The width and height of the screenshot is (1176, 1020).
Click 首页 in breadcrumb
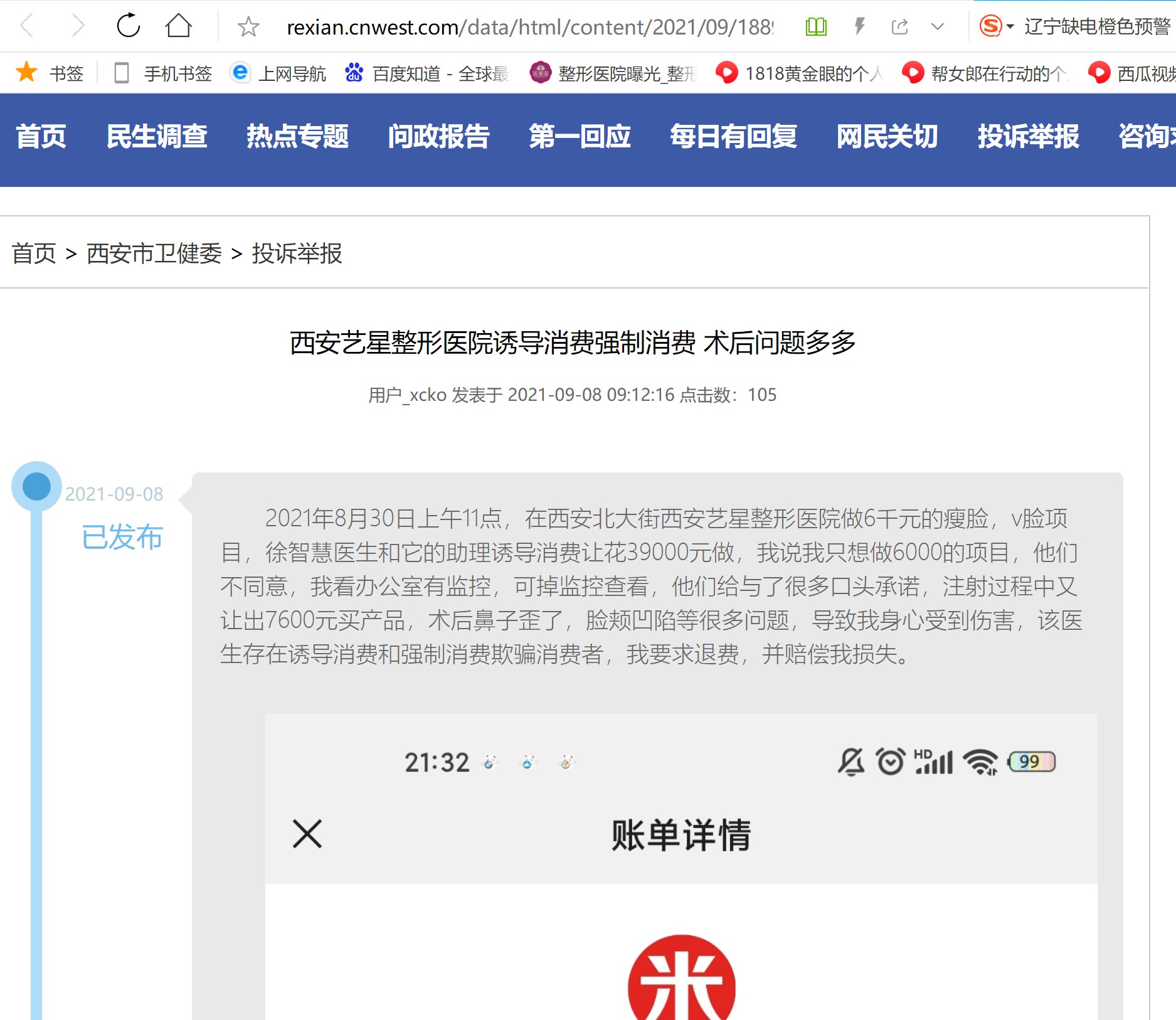[x=34, y=253]
